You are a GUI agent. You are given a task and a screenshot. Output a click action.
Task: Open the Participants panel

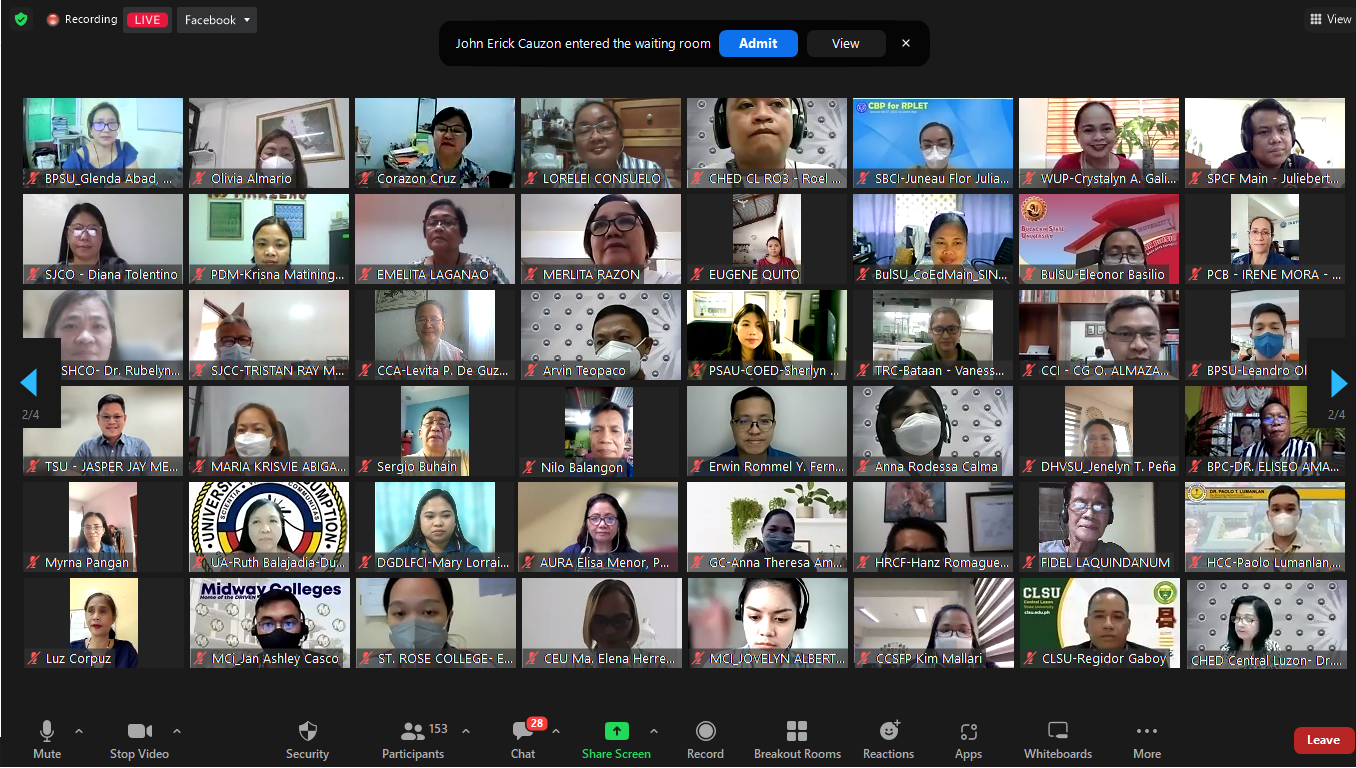[413, 740]
